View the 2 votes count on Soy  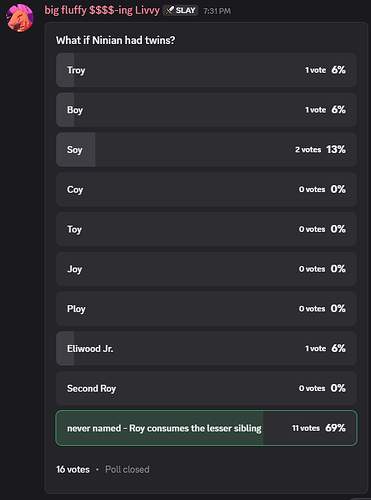308,150
